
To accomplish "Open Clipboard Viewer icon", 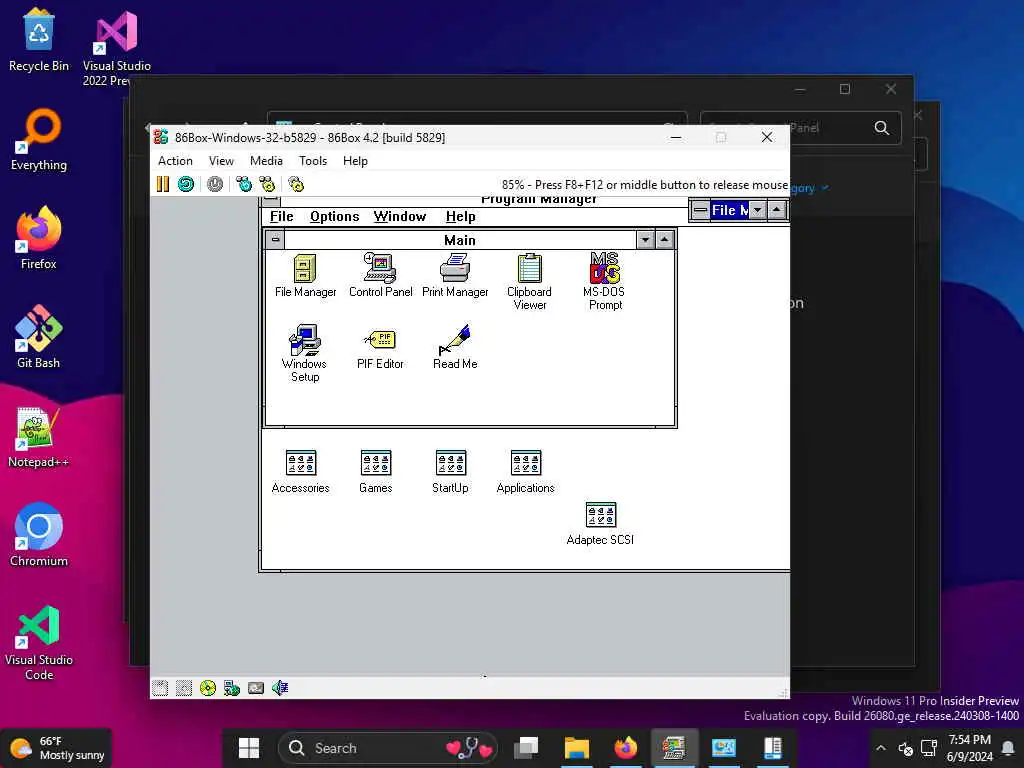I will click(x=530, y=282).
